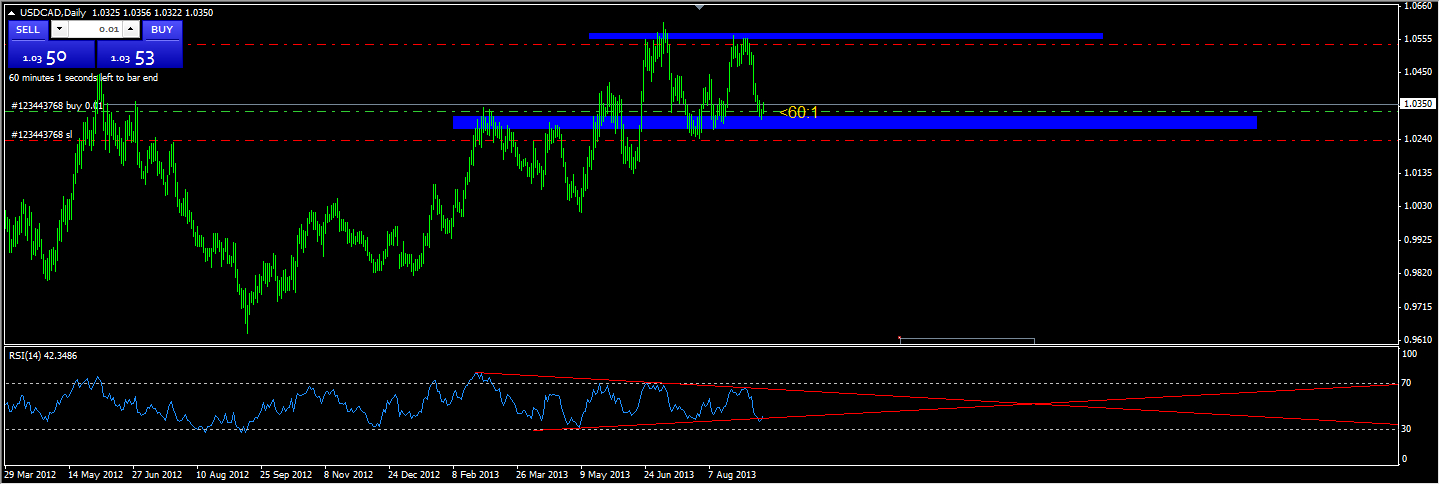Click the 1.0240 price axis label
This screenshot has height=485, width=1440.
(1420, 139)
